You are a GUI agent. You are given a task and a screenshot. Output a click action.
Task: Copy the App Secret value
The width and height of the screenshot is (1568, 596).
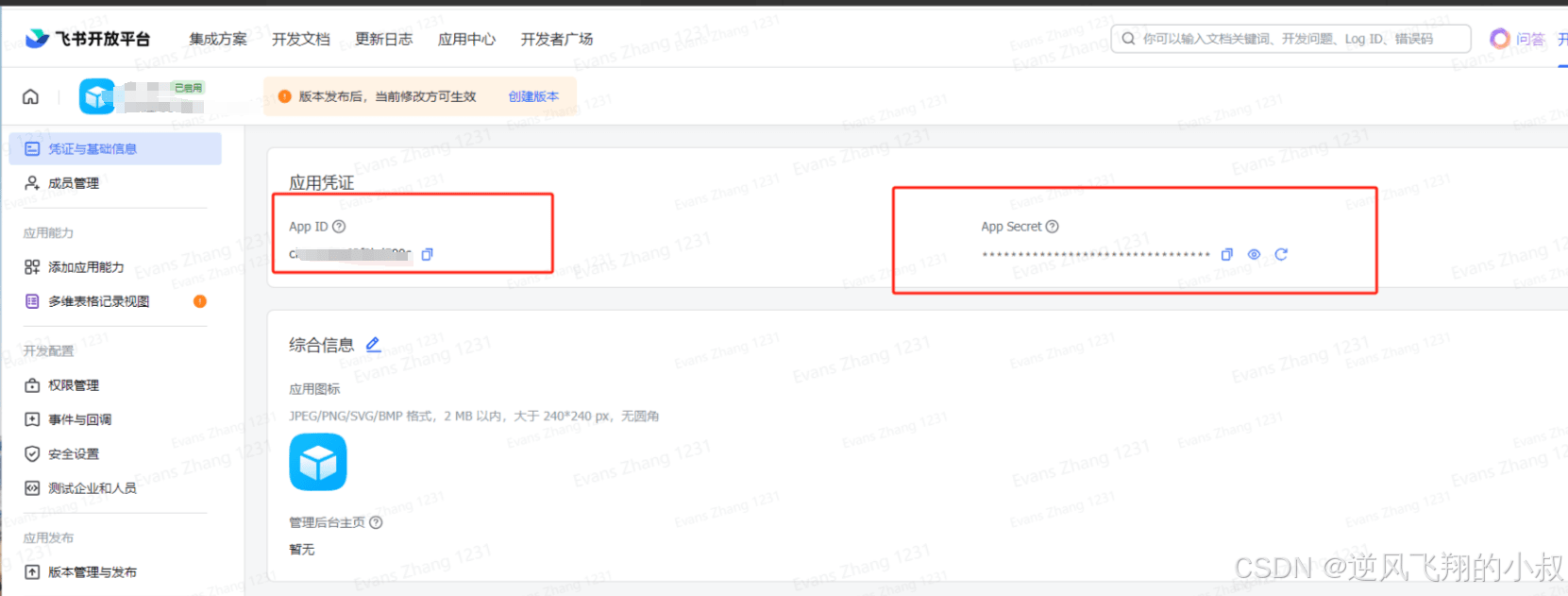pos(1227,254)
